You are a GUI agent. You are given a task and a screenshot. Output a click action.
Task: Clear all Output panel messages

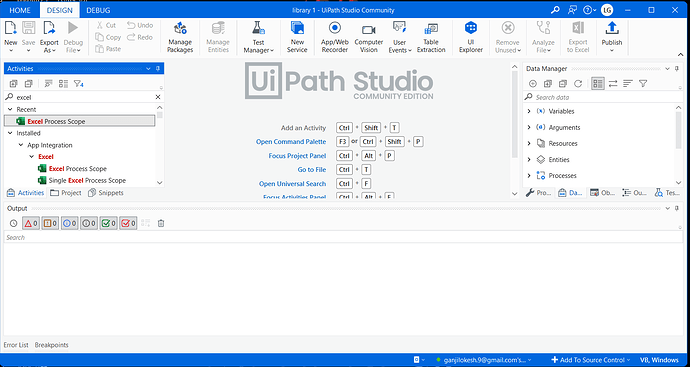click(161, 224)
